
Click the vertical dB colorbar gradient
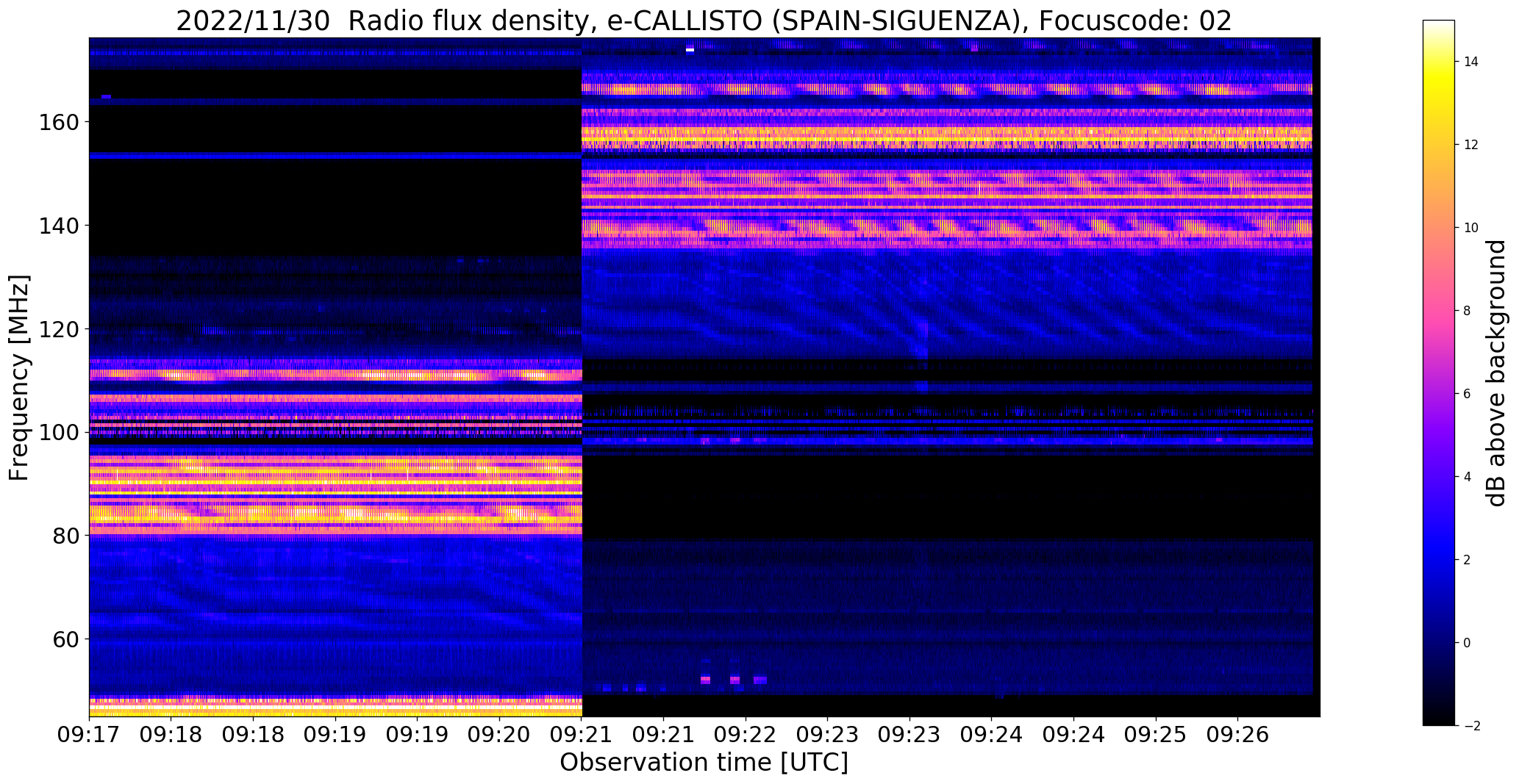[1439, 373]
